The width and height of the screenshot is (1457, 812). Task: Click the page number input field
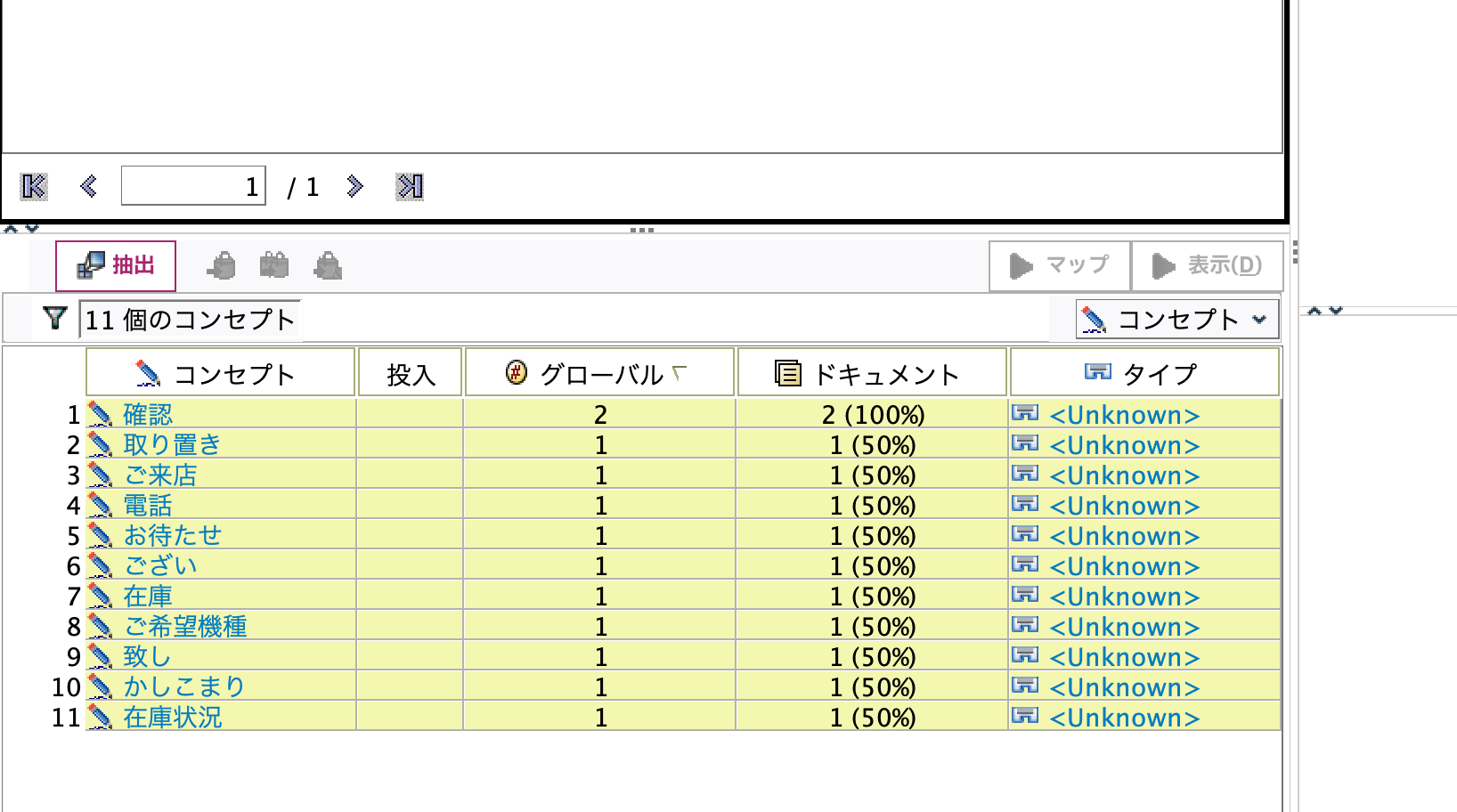193,186
